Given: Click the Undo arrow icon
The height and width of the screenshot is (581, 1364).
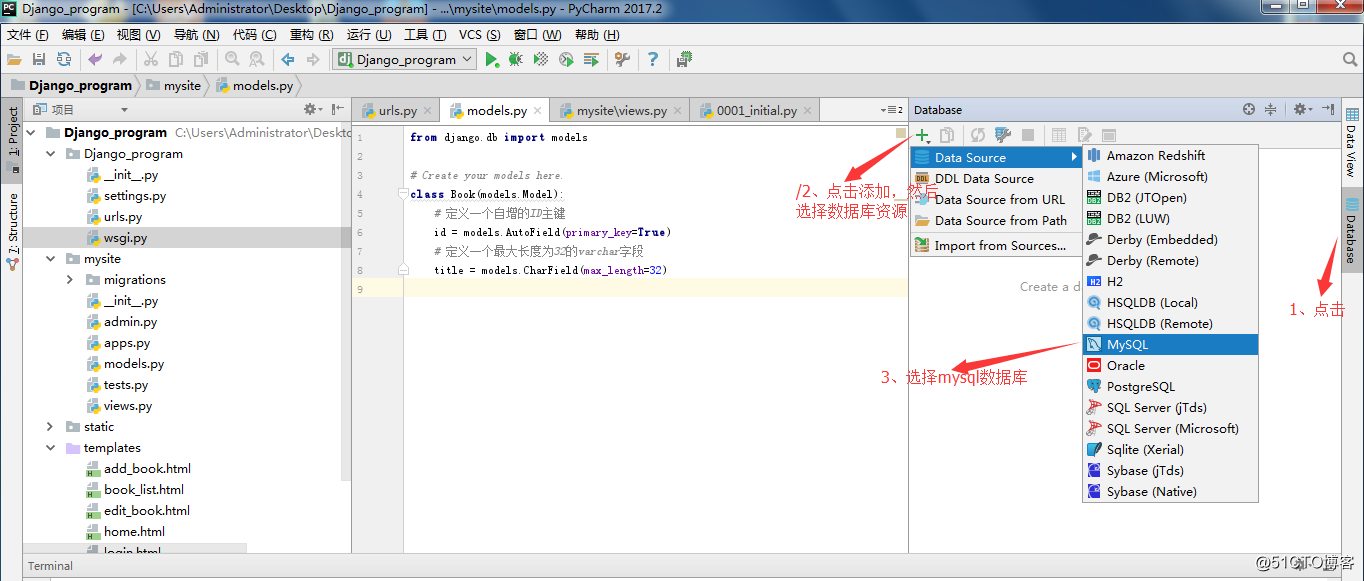Looking at the screenshot, I should 95,60.
